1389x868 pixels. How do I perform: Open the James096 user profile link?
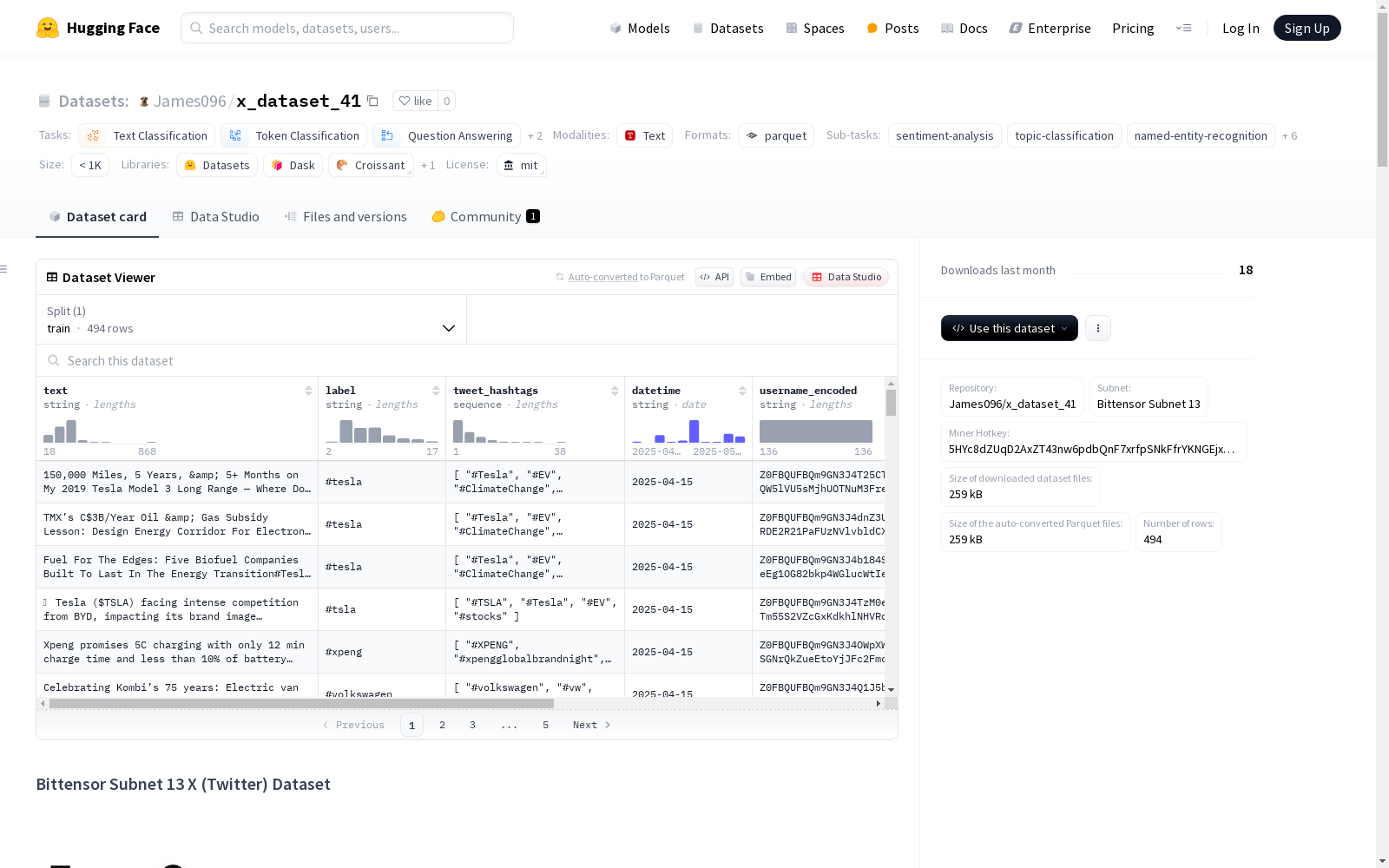[x=189, y=102]
